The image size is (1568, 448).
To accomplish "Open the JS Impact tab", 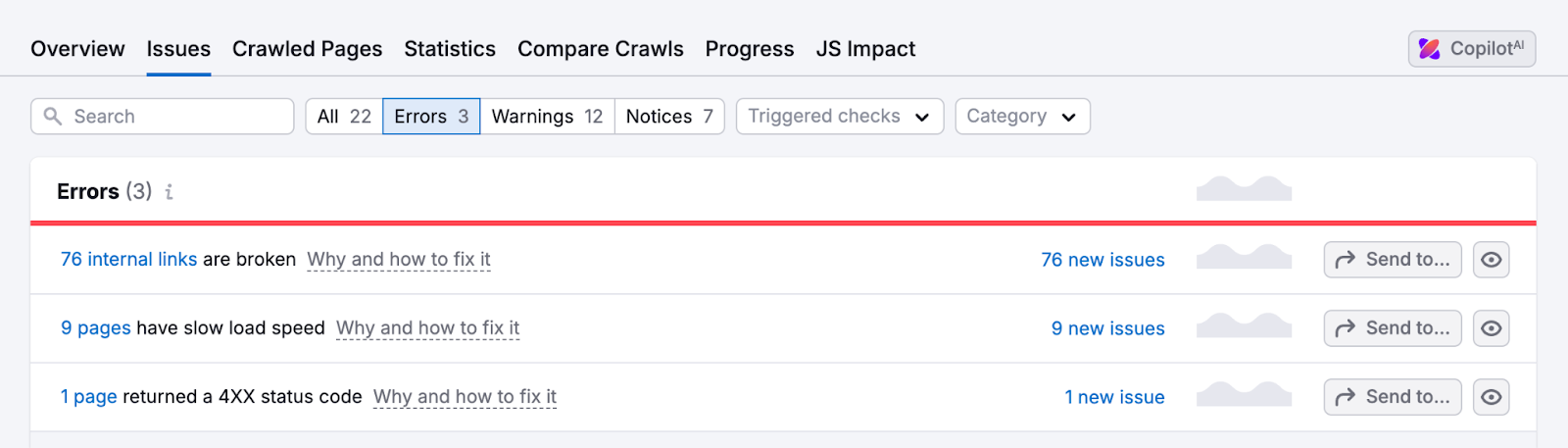I will pyautogui.click(x=865, y=49).
